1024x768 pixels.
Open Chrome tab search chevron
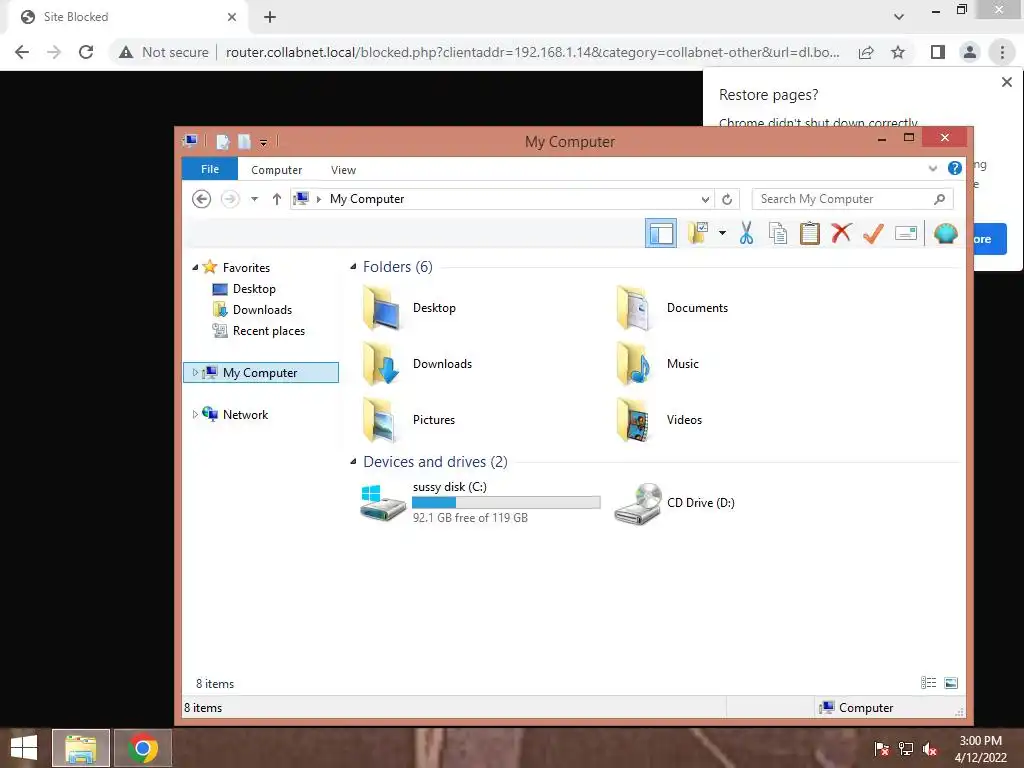pos(899,17)
